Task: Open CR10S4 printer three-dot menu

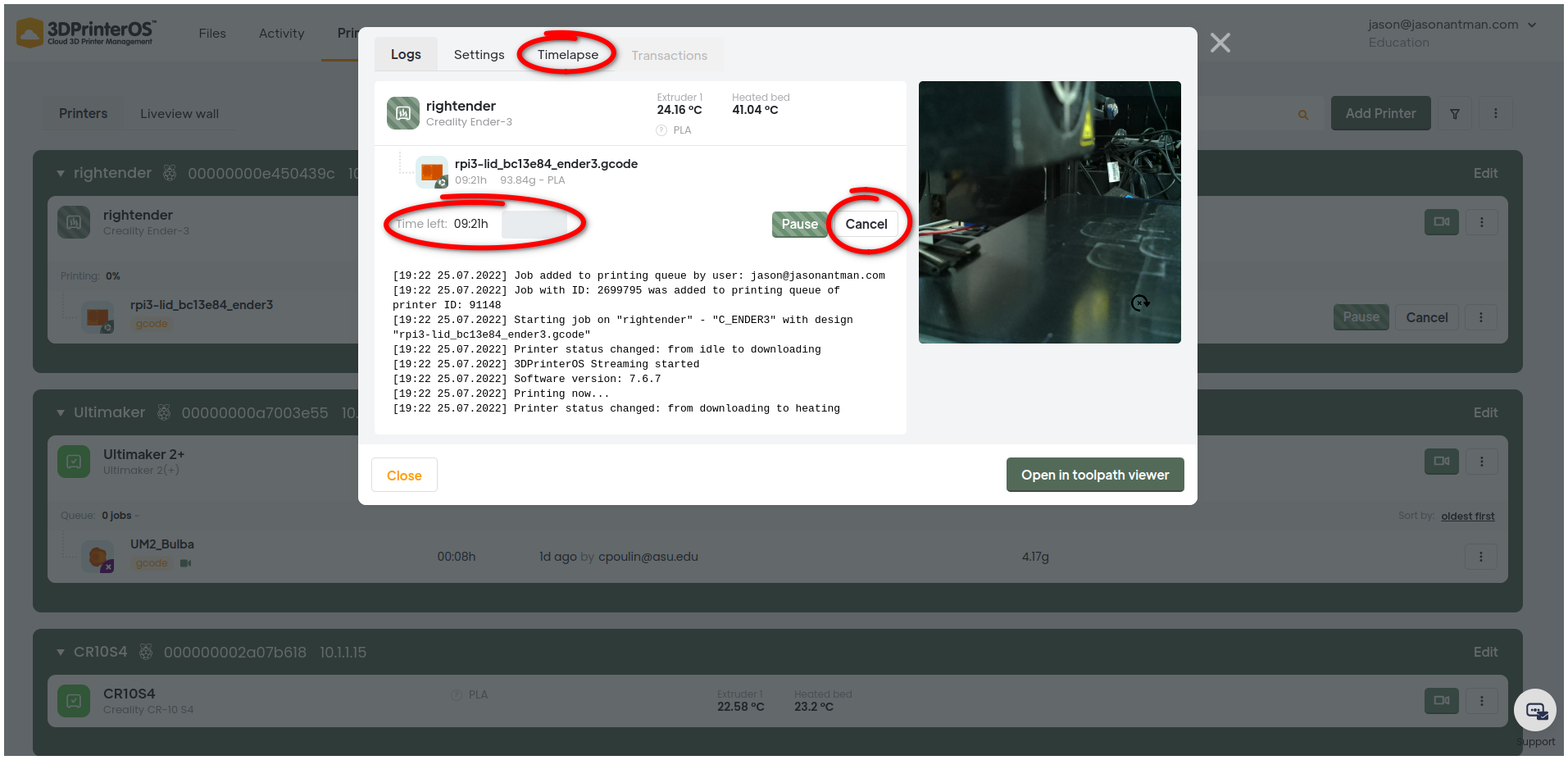Action: point(1481,701)
